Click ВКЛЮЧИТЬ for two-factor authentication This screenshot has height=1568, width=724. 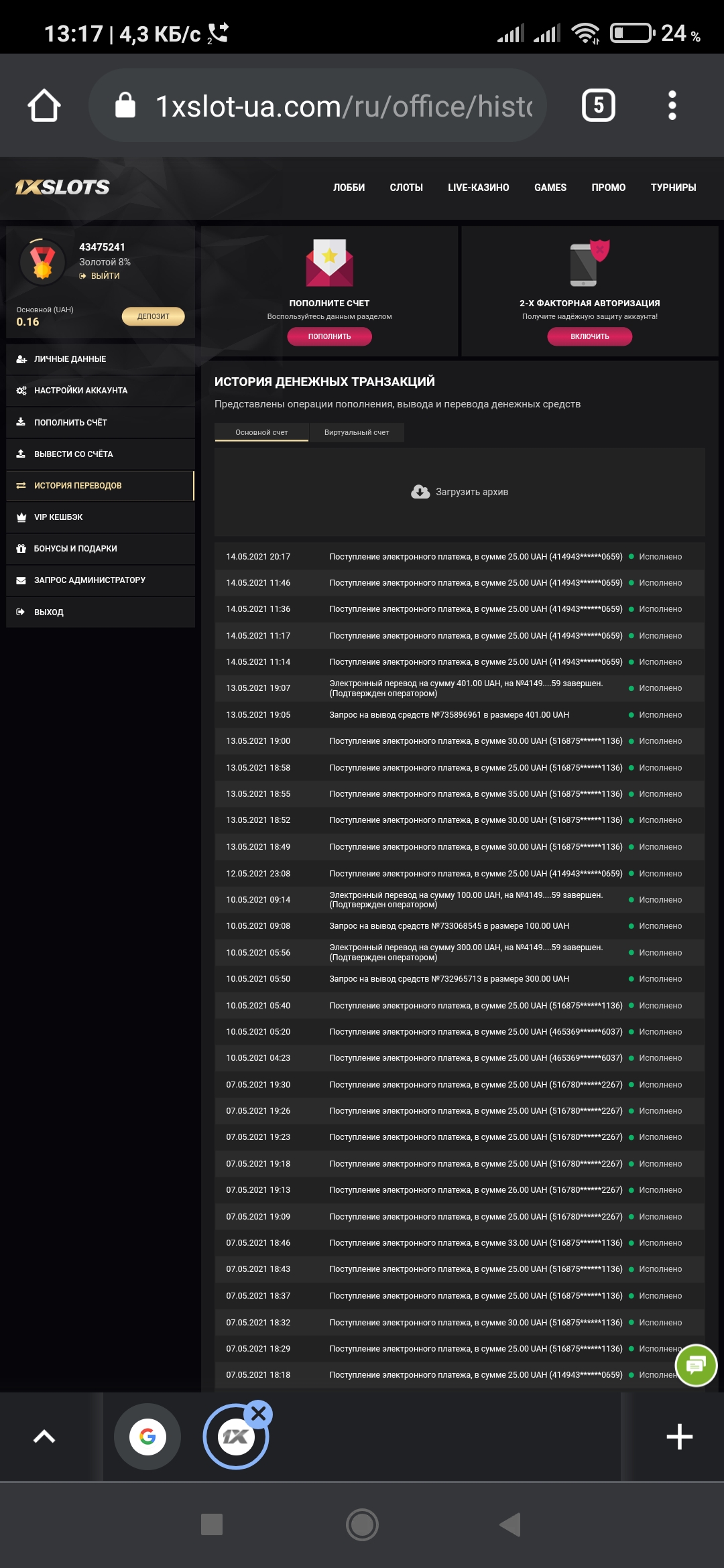590,336
